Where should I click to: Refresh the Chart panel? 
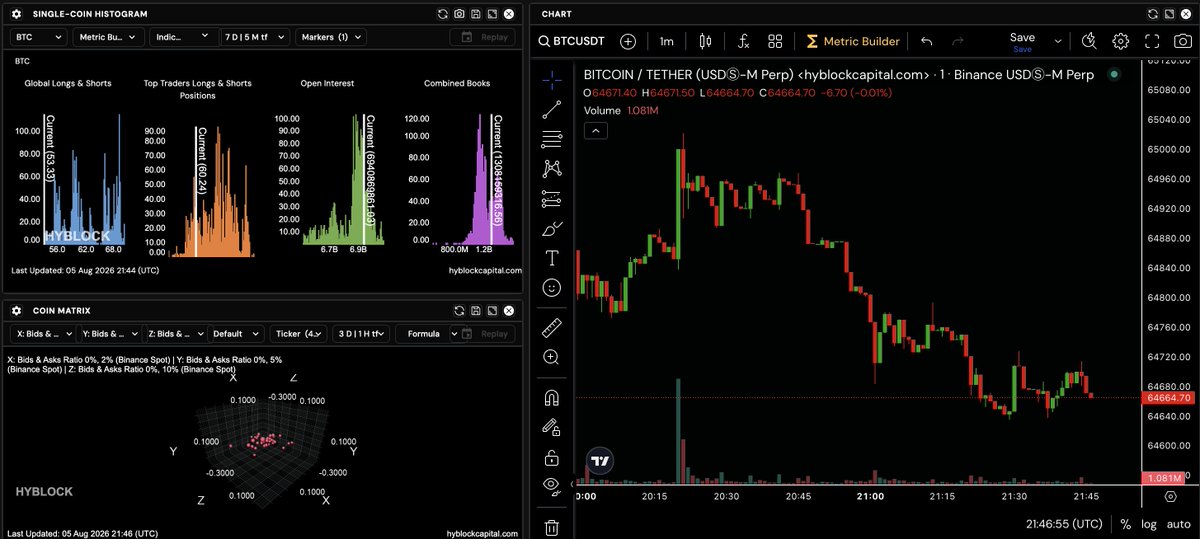1154,14
